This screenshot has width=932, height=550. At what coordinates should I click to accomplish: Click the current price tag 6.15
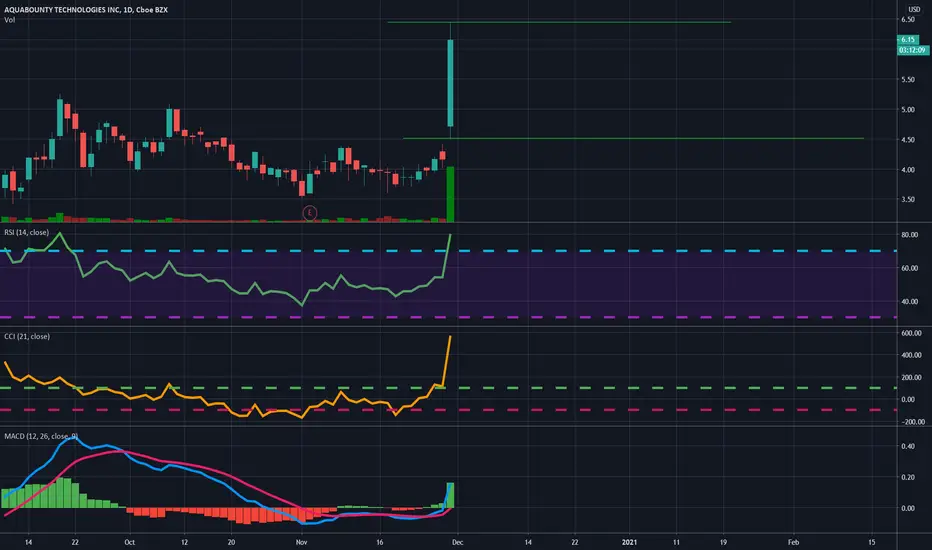click(x=908, y=40)
